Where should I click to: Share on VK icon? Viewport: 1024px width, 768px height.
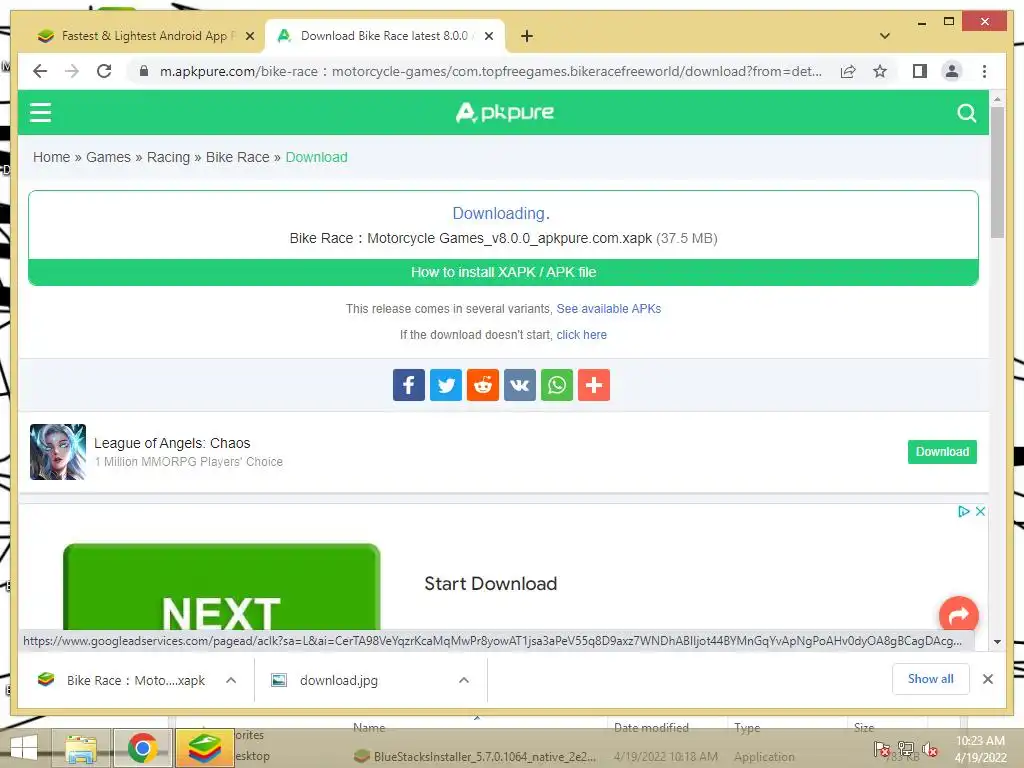click(520, 385)
